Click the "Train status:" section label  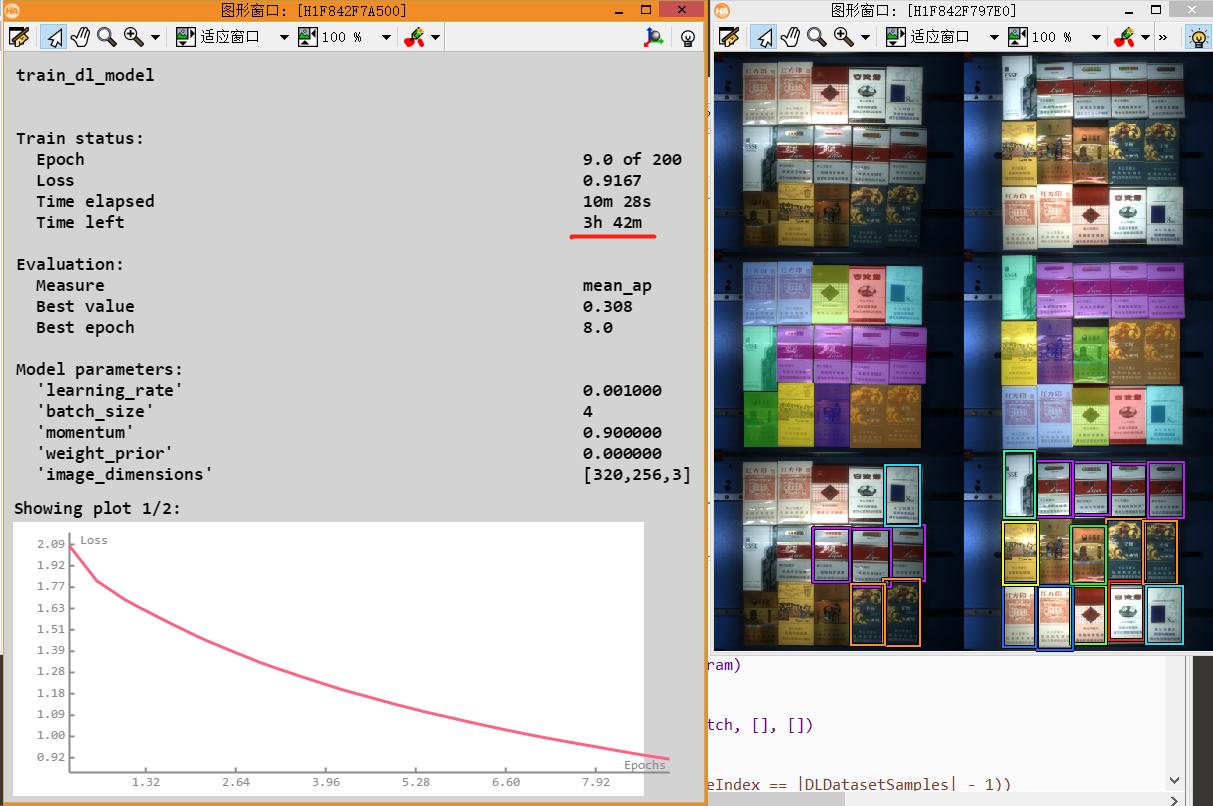tap(80, 138)
